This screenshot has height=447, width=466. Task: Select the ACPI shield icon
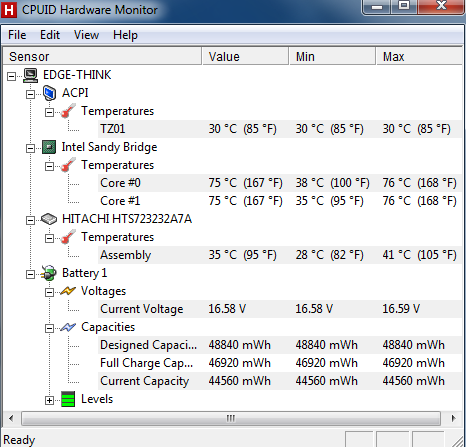[x=49, y=93]
